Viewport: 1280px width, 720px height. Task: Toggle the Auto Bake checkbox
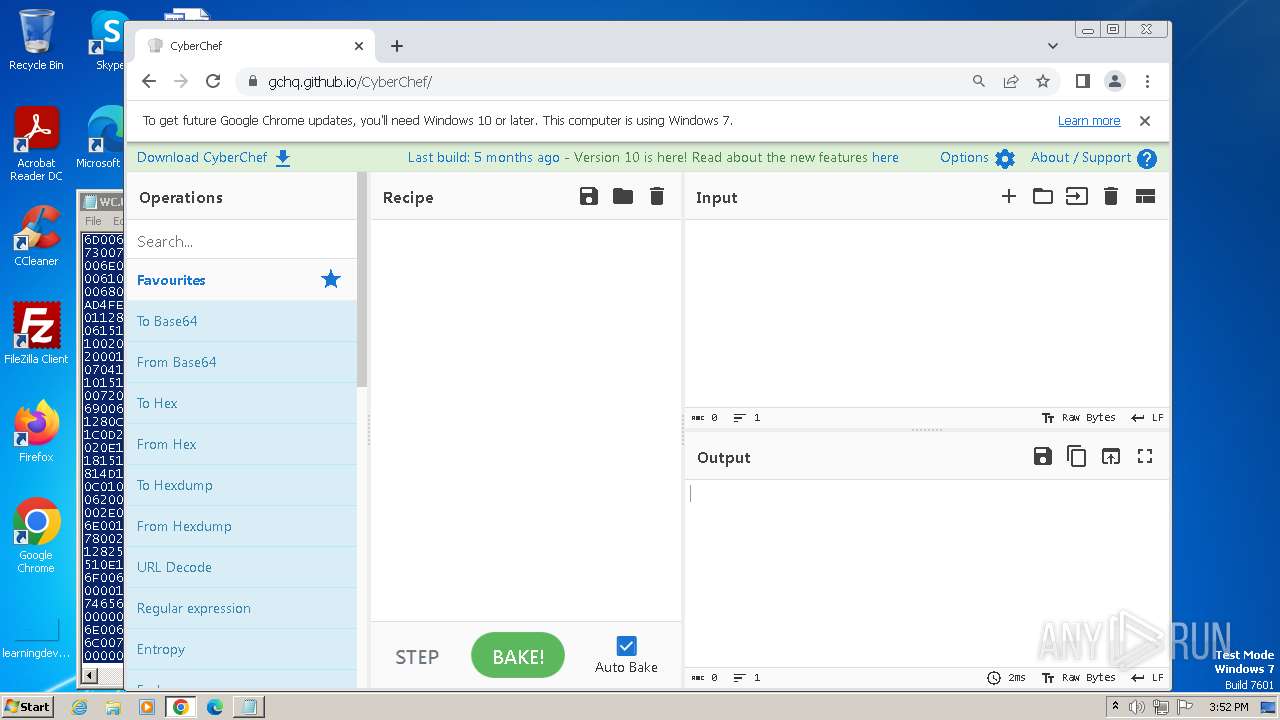point(626,646)
